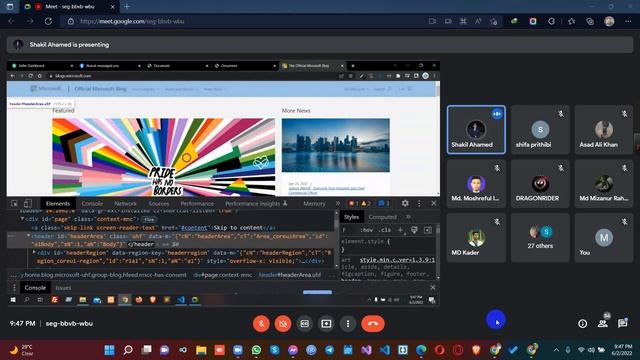Click the shared presentation screen area

click(x=223, y=184)
